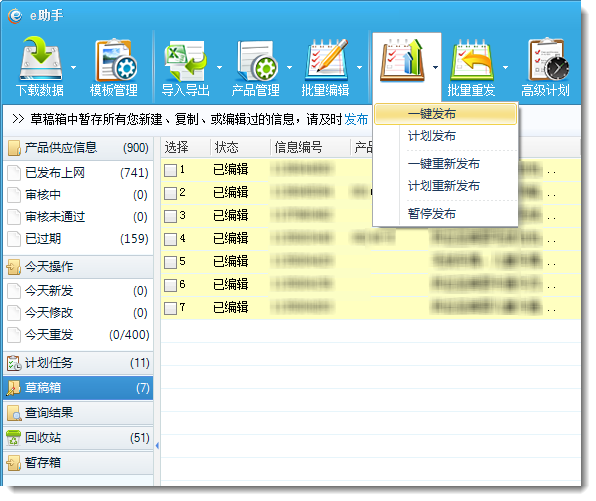Select 暂停发布 from the menu

[x=445, y=214]
